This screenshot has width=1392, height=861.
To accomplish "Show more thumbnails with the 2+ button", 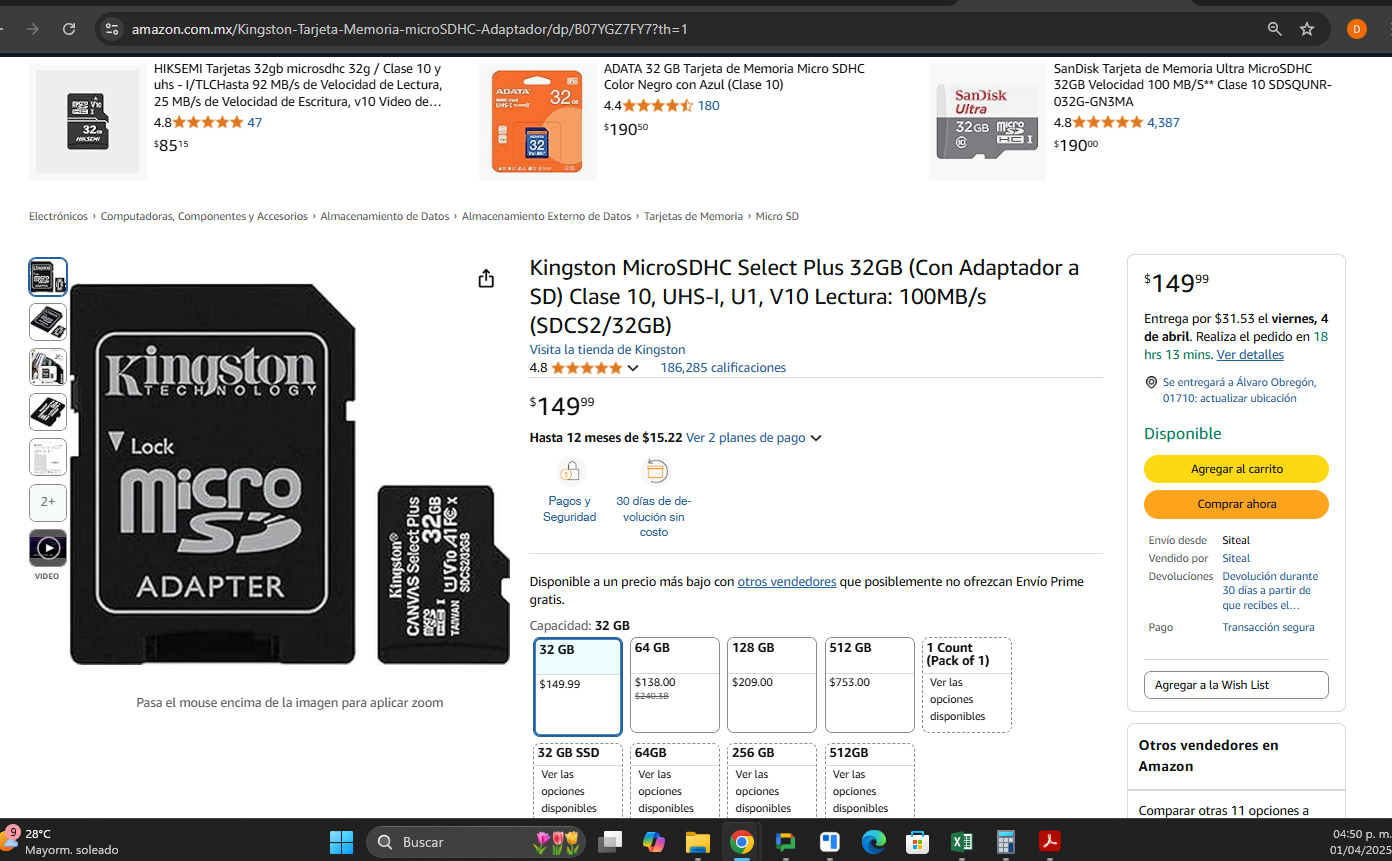I will click(x=48, y=502).
